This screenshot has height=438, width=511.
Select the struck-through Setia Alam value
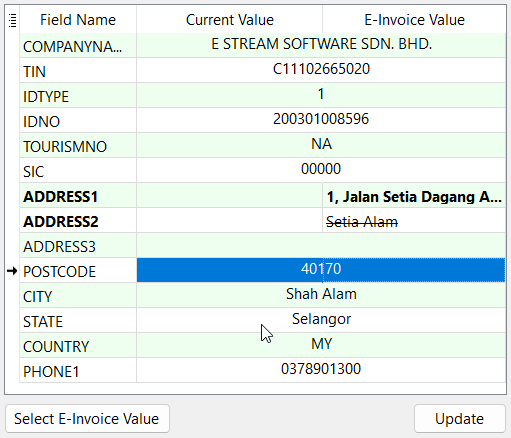[x=414, y=220]
